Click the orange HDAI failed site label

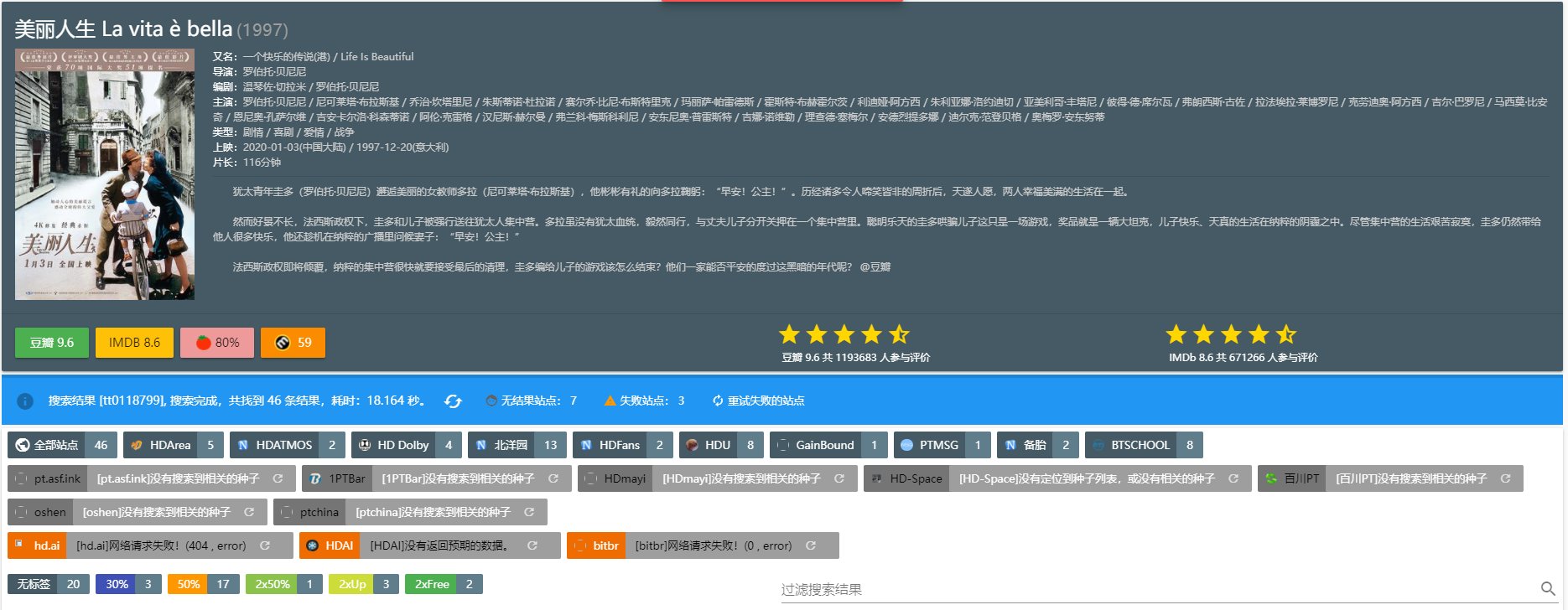point(330,545)
